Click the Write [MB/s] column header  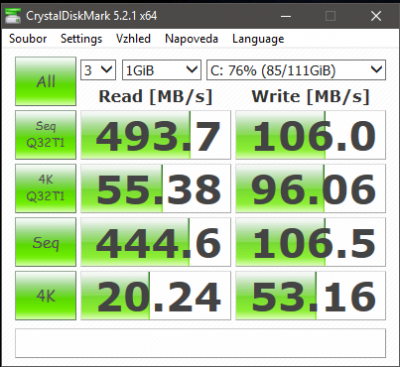(311, 97)
